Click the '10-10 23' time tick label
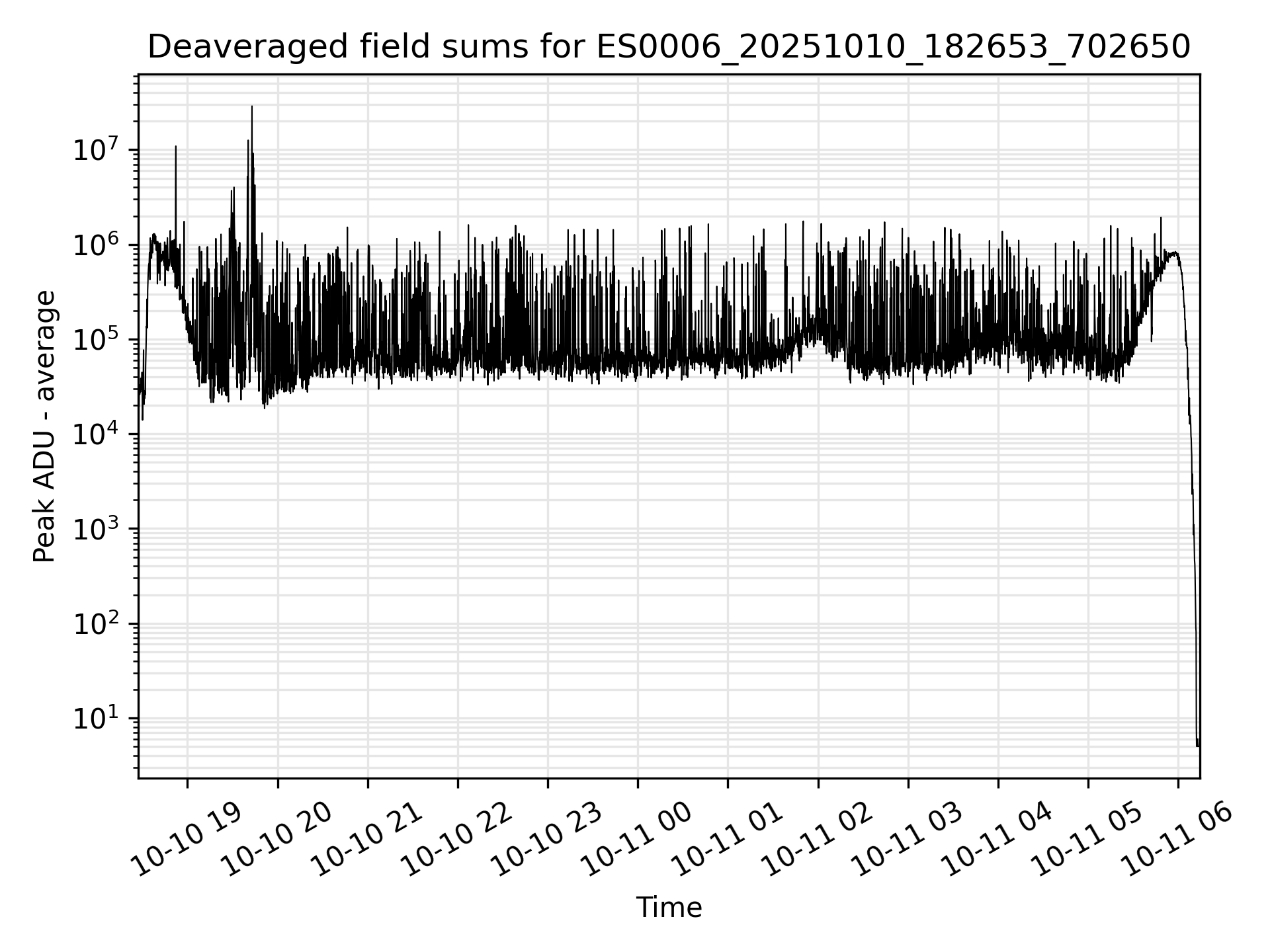This screenshot has width=1270, height=952. click(x=548, y=838)
